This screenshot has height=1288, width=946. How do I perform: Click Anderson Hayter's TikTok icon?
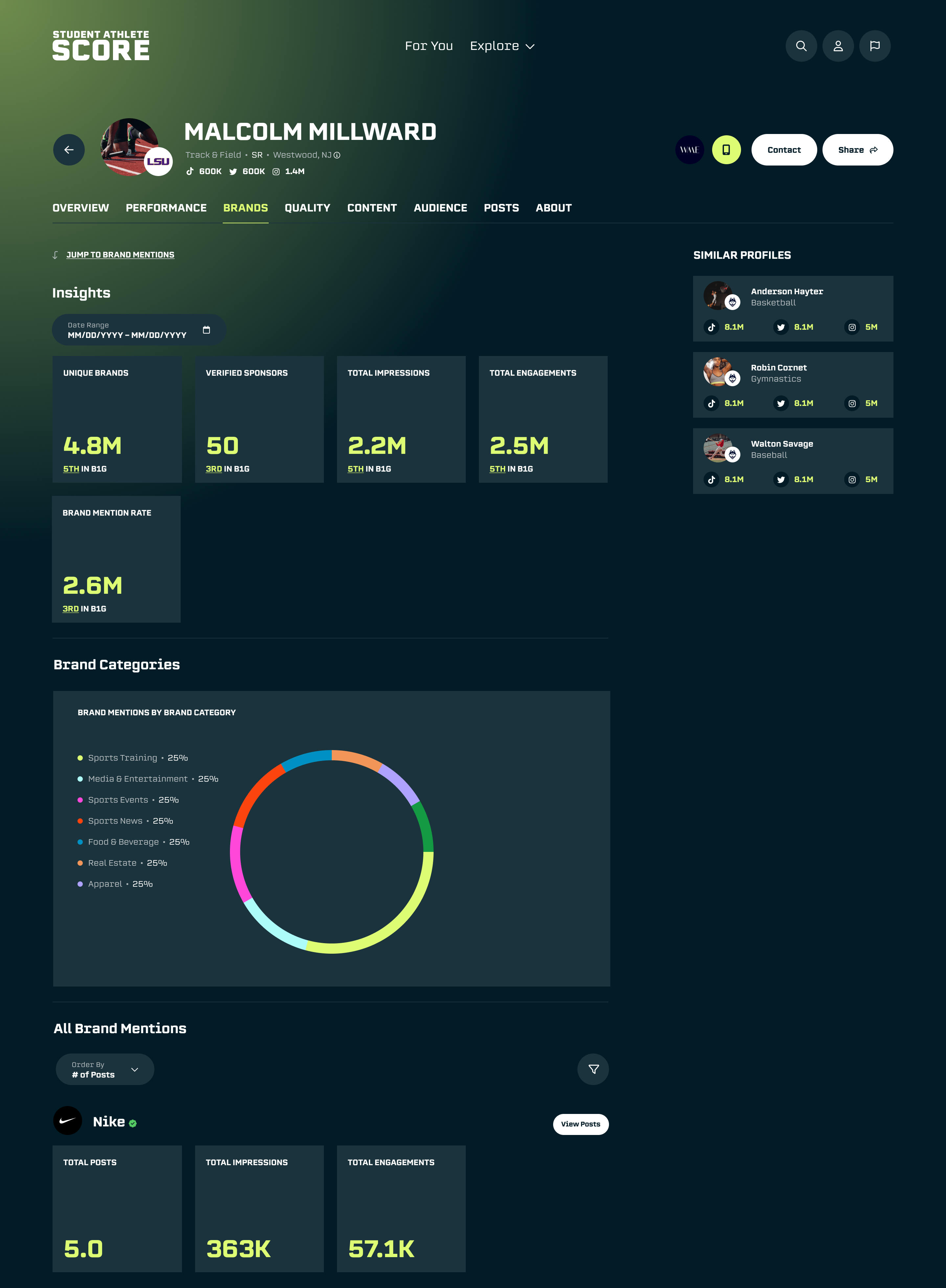tap(711, 327)
